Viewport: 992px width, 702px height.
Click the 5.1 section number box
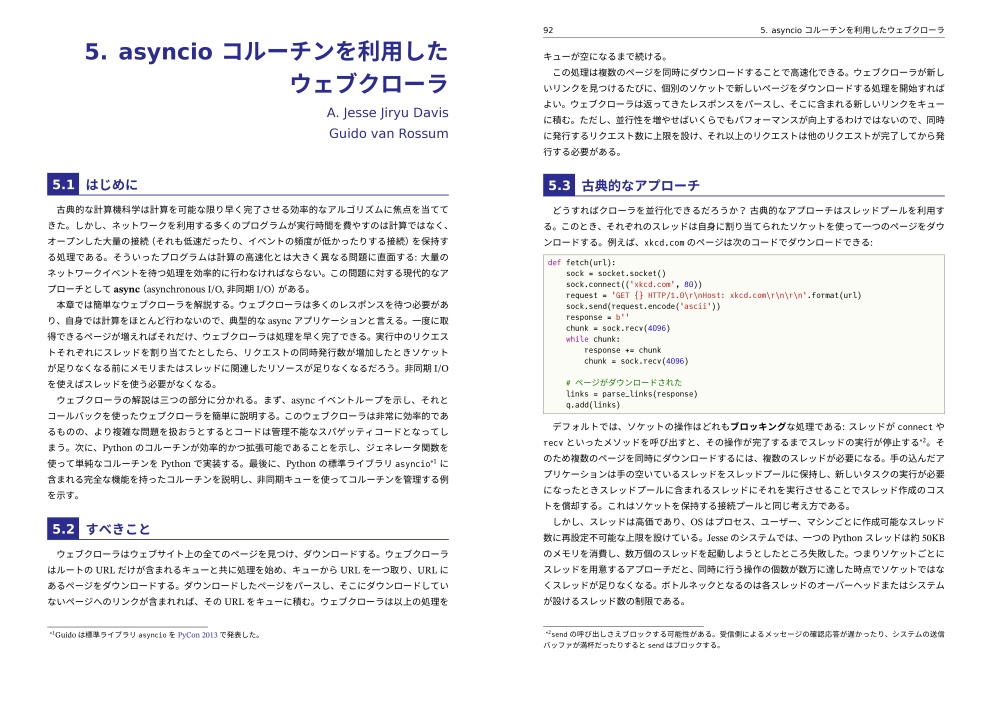click(63, 185)
